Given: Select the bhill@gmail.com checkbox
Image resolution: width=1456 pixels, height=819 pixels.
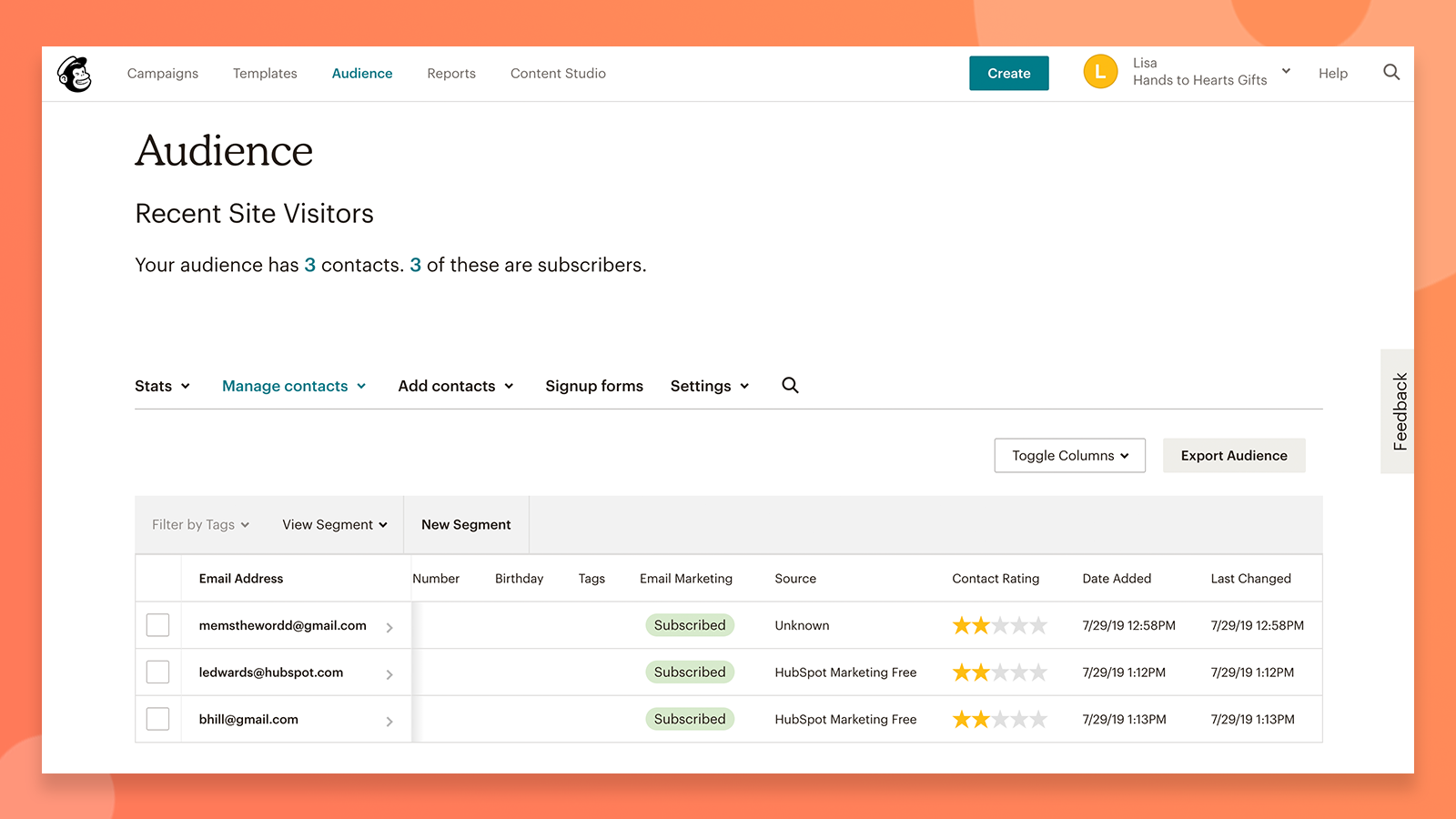Looking at the screenshot, I should click(157, 718).
